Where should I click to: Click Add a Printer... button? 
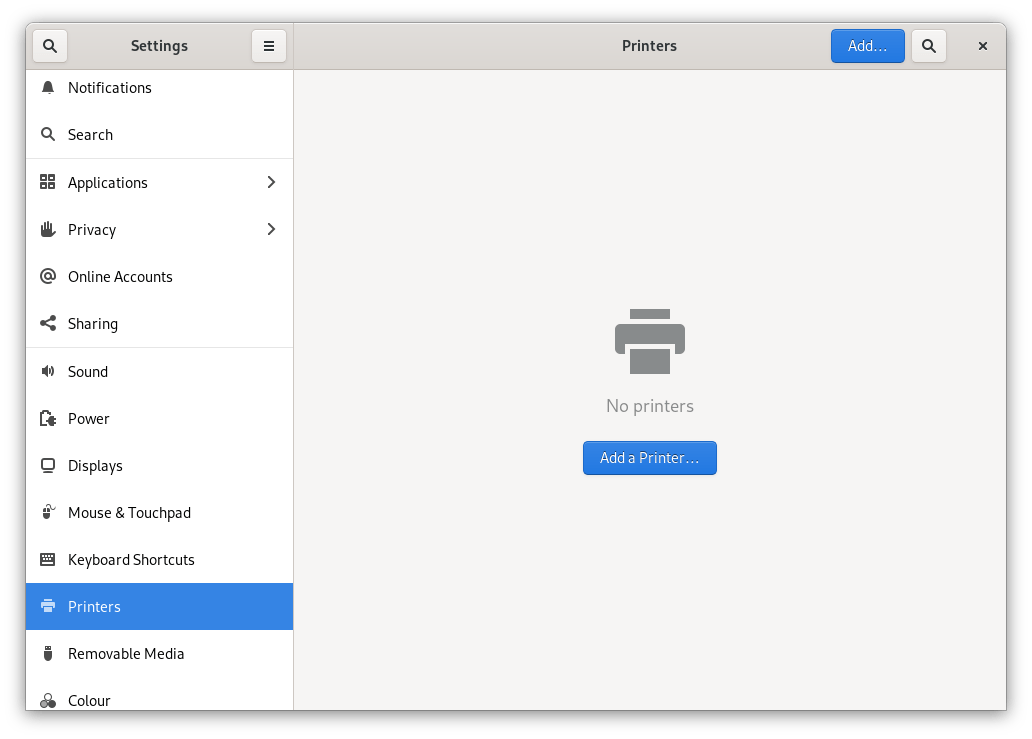[x=649, y=457]
